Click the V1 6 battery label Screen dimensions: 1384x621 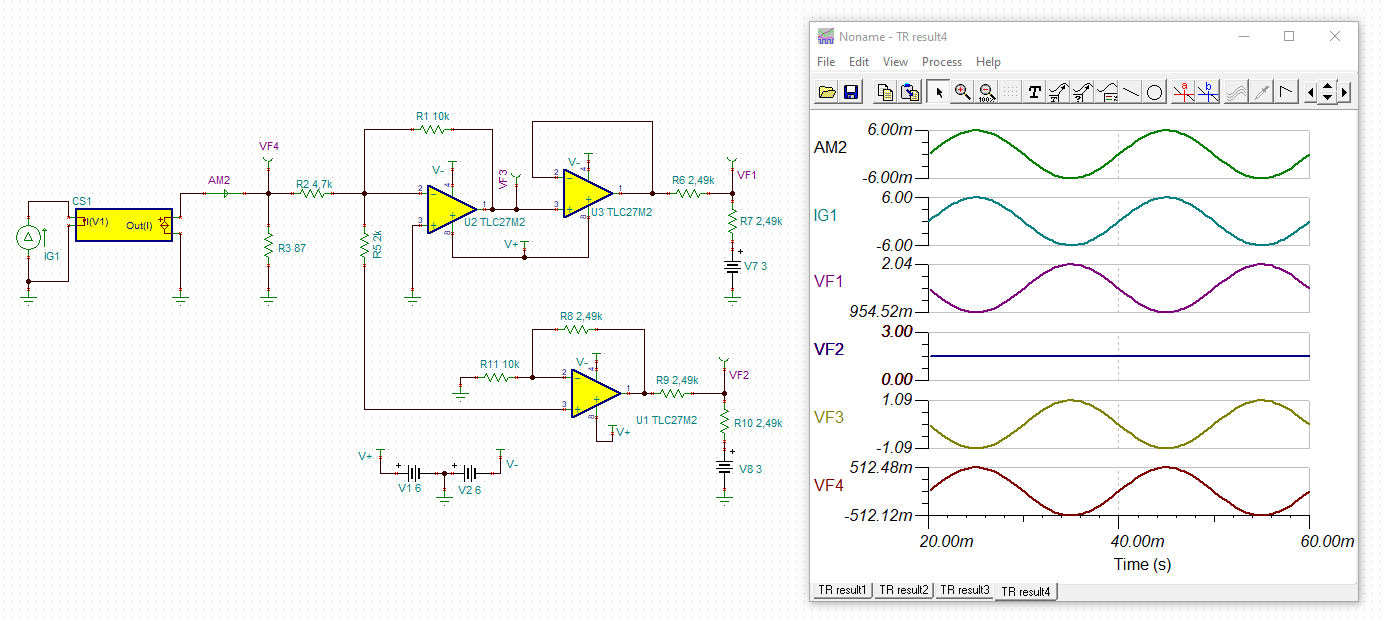tap(409, 490)
